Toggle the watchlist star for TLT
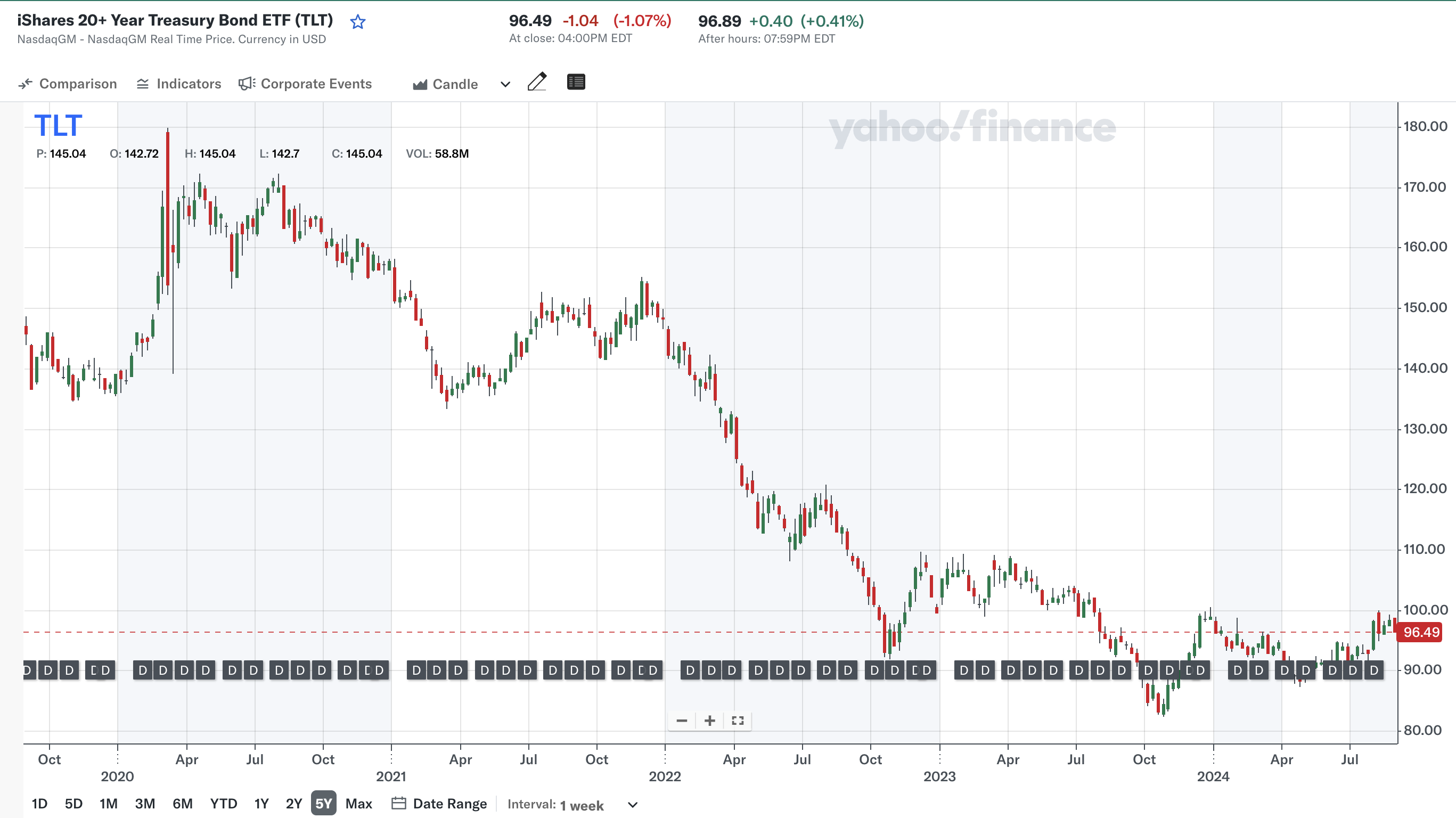The image size is (1456, 818). [x=357, y=21]
